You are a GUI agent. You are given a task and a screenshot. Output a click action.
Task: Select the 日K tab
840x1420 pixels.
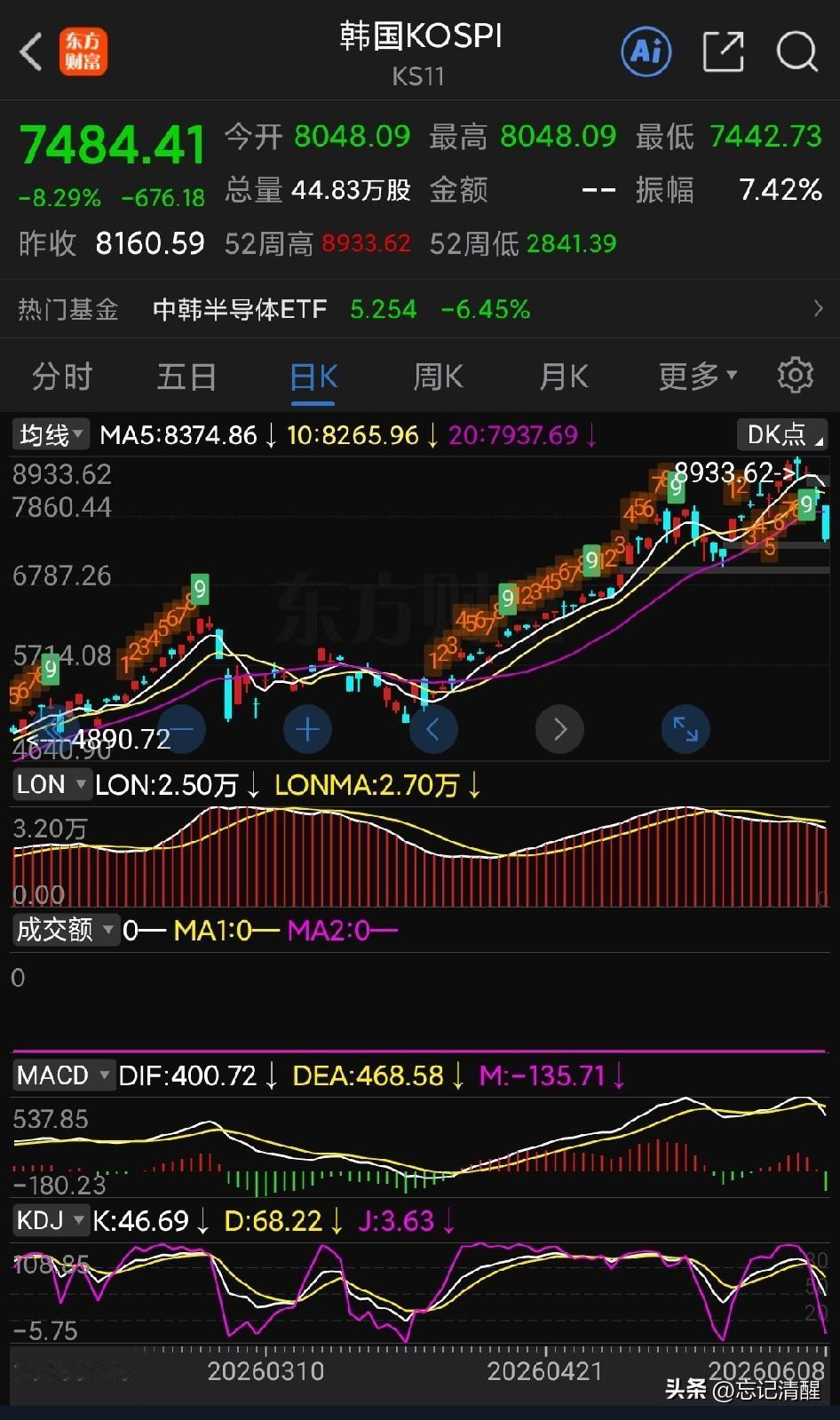(313, 377)
